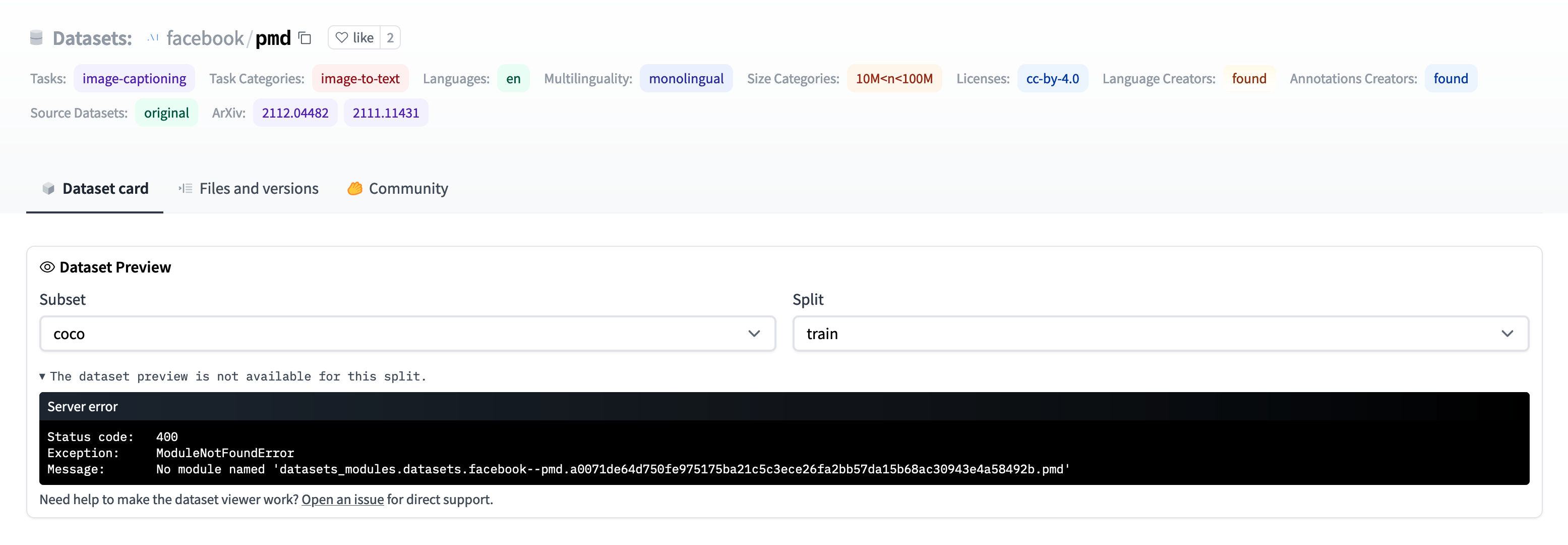Copy the dataset name using the copy icon

click(x=305, y=37)
